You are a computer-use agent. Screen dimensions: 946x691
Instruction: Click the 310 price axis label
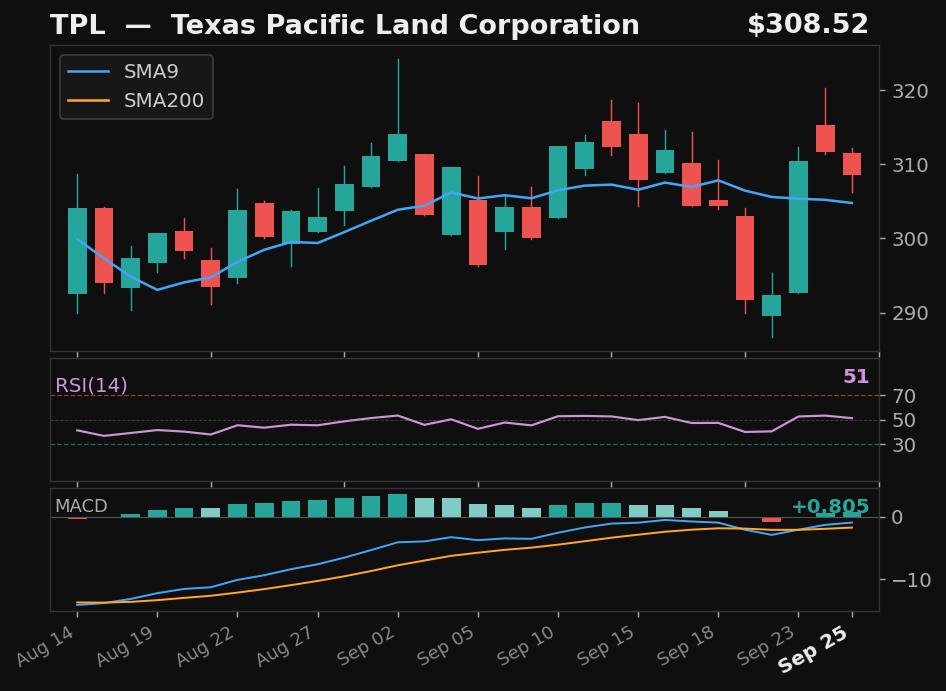[x=910, y=165]
